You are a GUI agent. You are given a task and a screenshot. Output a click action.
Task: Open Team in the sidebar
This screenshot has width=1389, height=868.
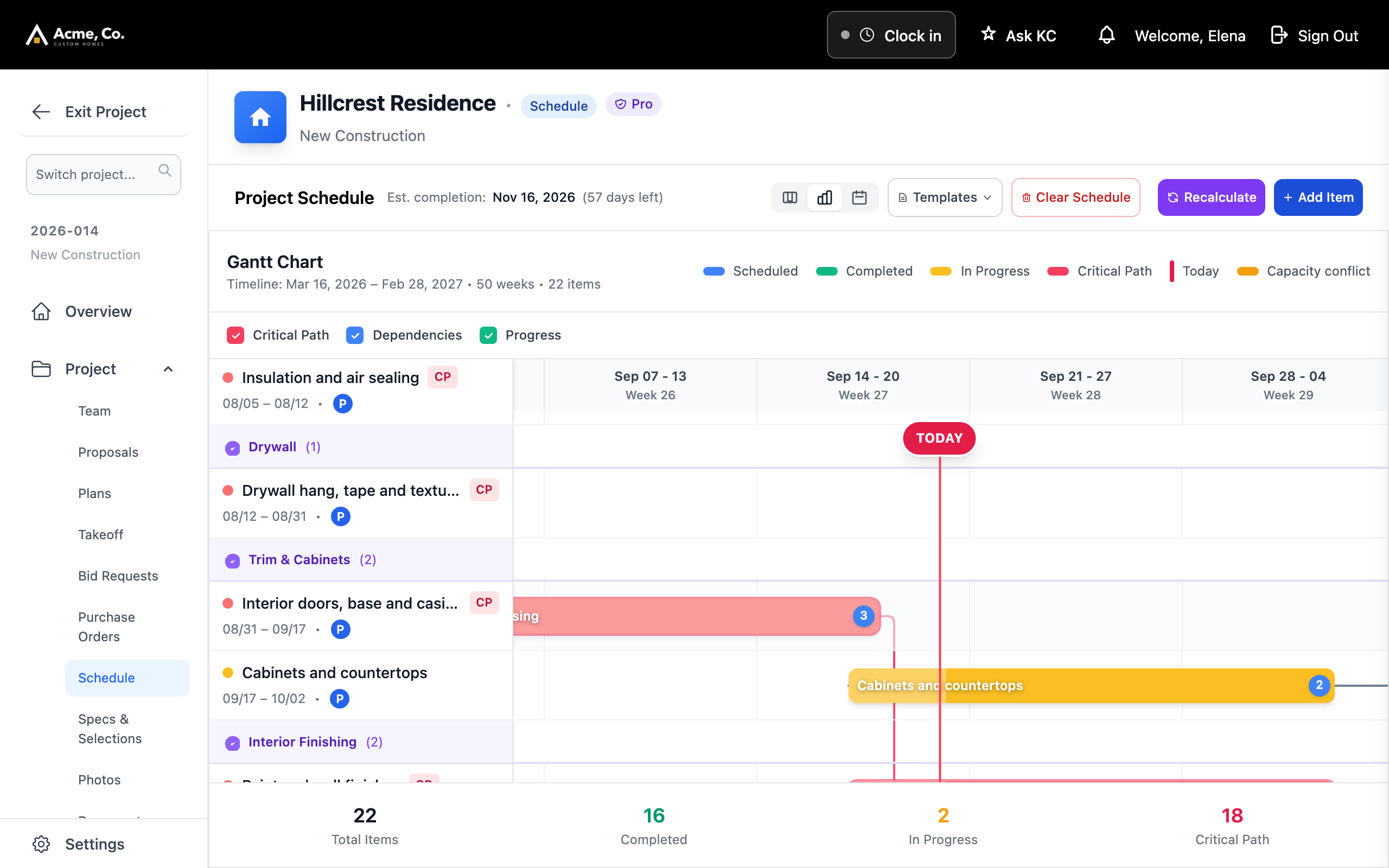coord(94,411)
